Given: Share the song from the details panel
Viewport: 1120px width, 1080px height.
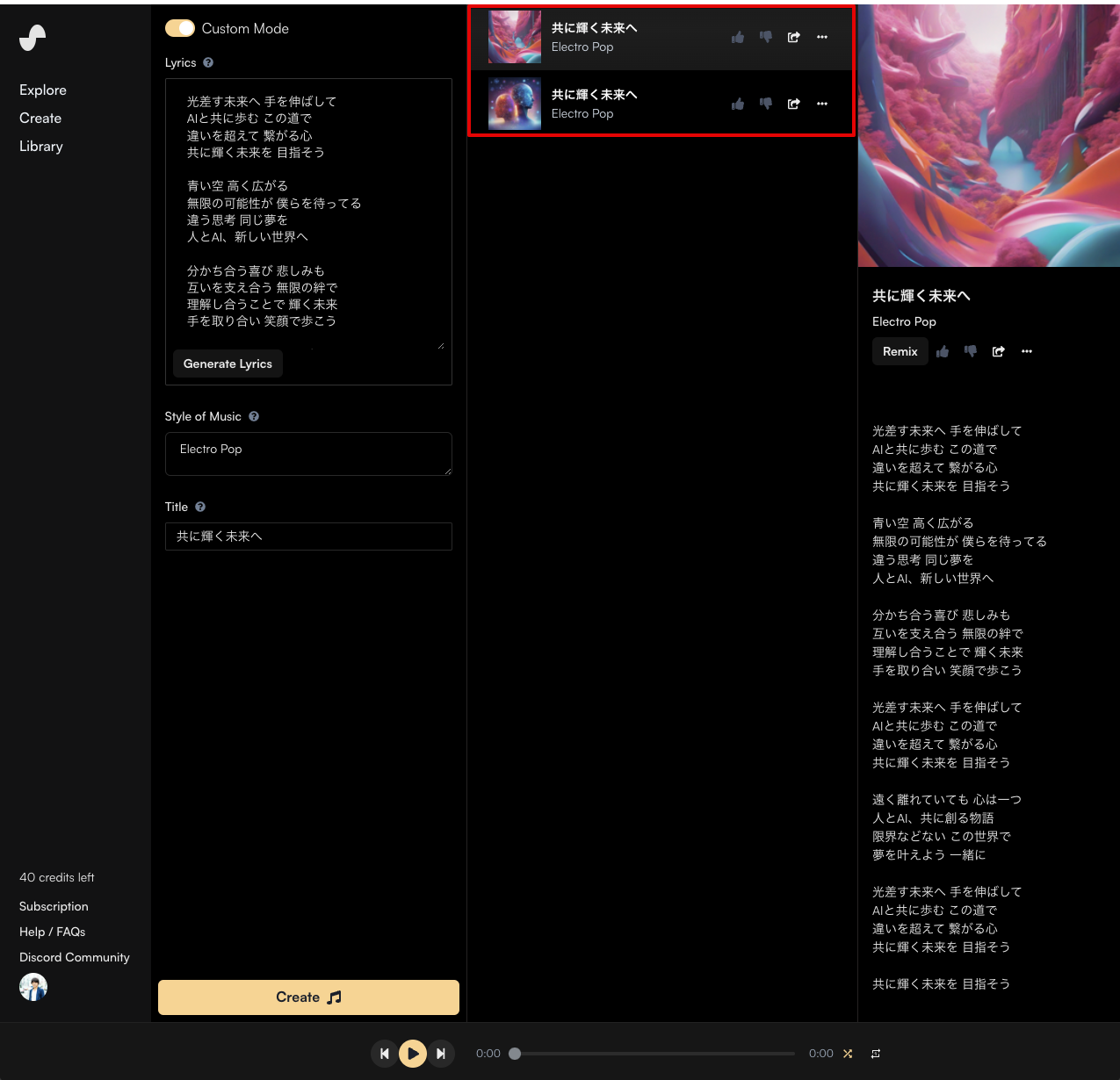Looking at the screenshot, I should click(x=999, y=351).
